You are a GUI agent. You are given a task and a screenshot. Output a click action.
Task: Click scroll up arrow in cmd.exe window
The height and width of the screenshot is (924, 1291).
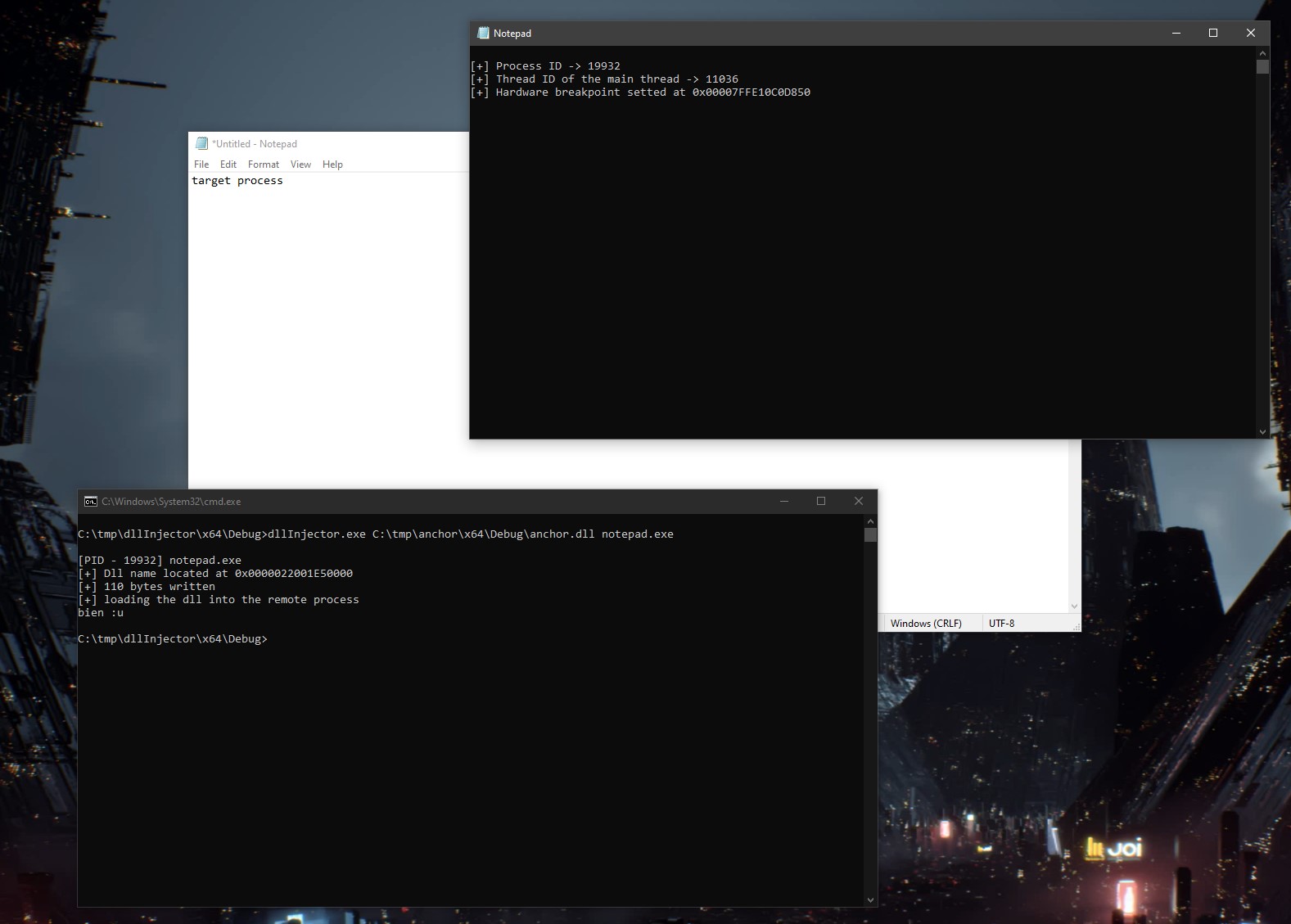(x=870, y=521)
